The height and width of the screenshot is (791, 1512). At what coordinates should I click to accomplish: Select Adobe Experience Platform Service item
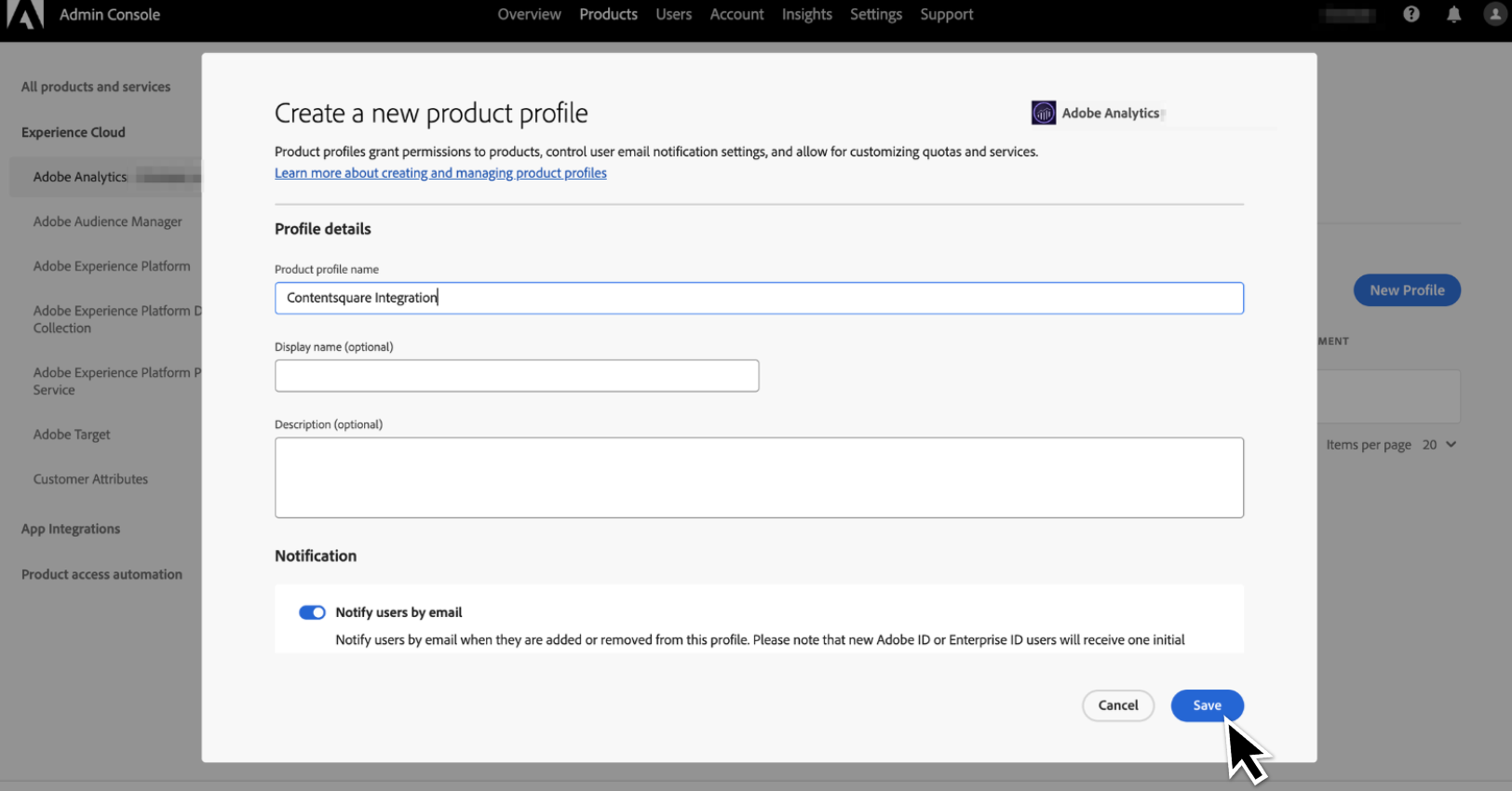point(117,381)
